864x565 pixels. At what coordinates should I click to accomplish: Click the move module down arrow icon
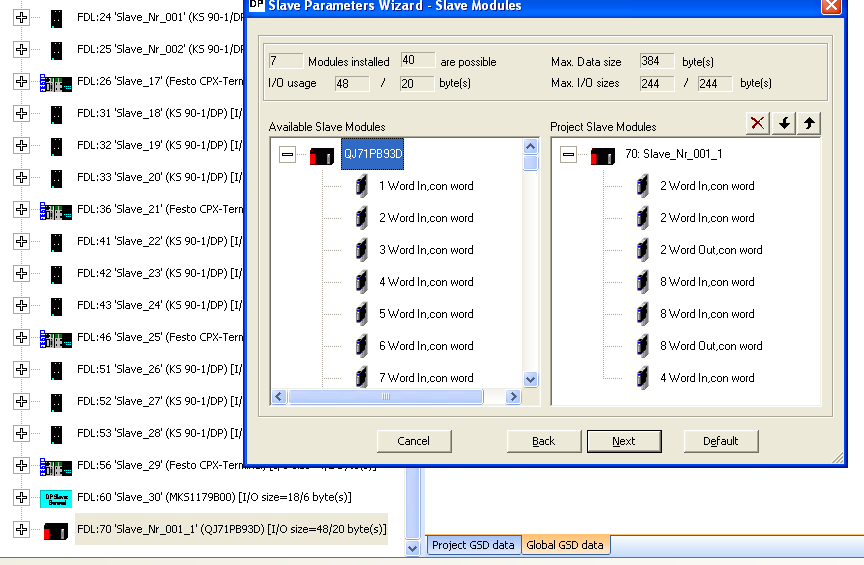(x=784, y=123)
